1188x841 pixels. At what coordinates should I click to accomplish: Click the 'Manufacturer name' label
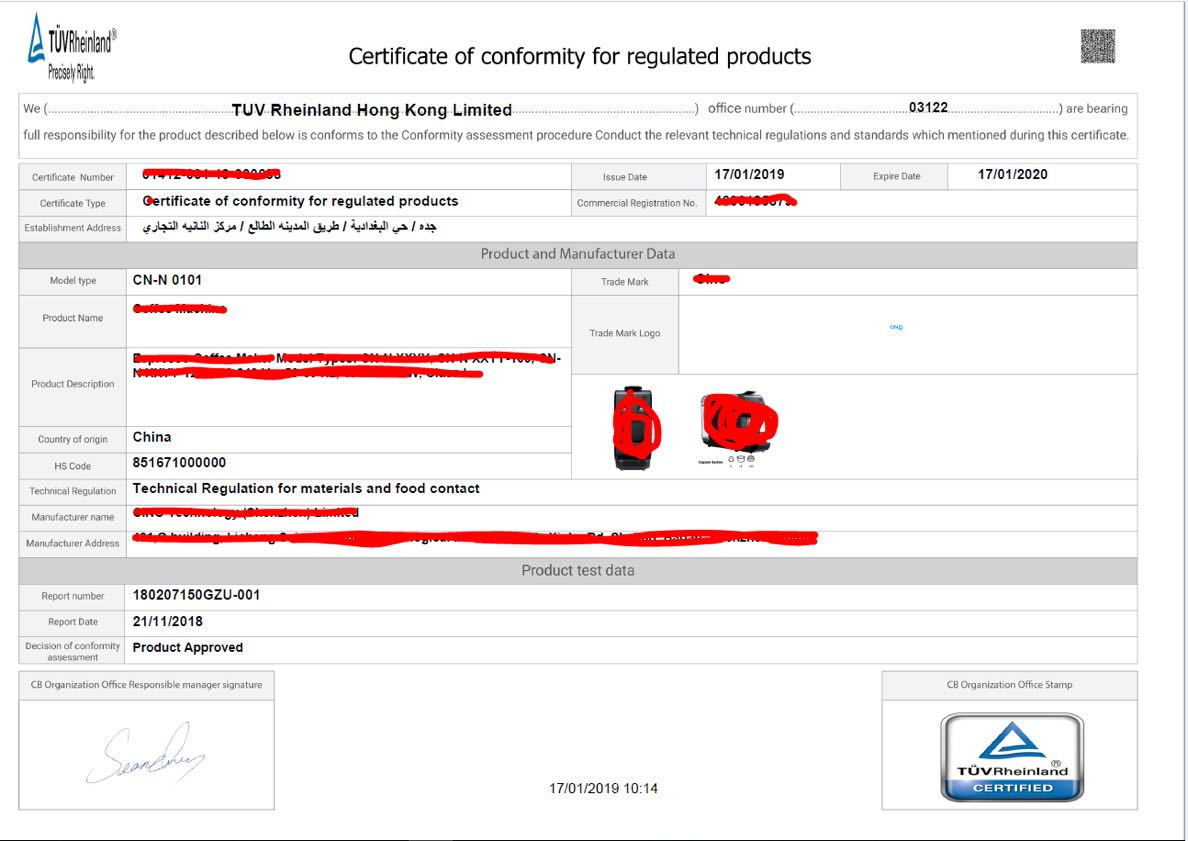coord(73,517)
